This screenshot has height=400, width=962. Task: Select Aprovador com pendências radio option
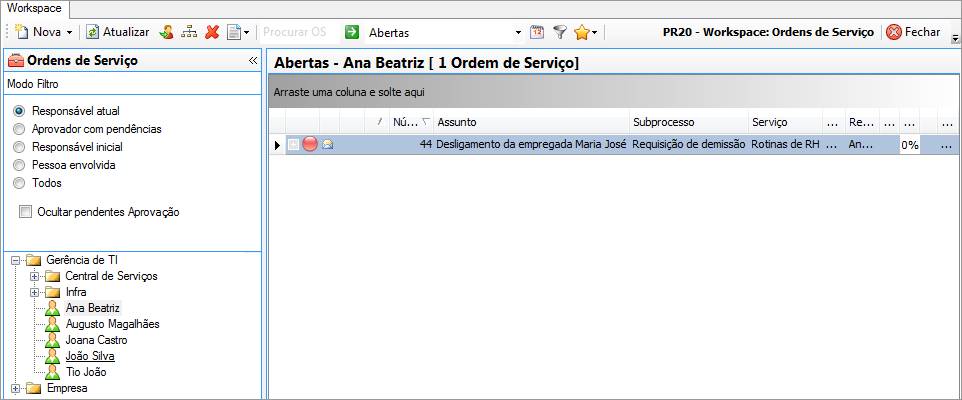click(20, 129)
